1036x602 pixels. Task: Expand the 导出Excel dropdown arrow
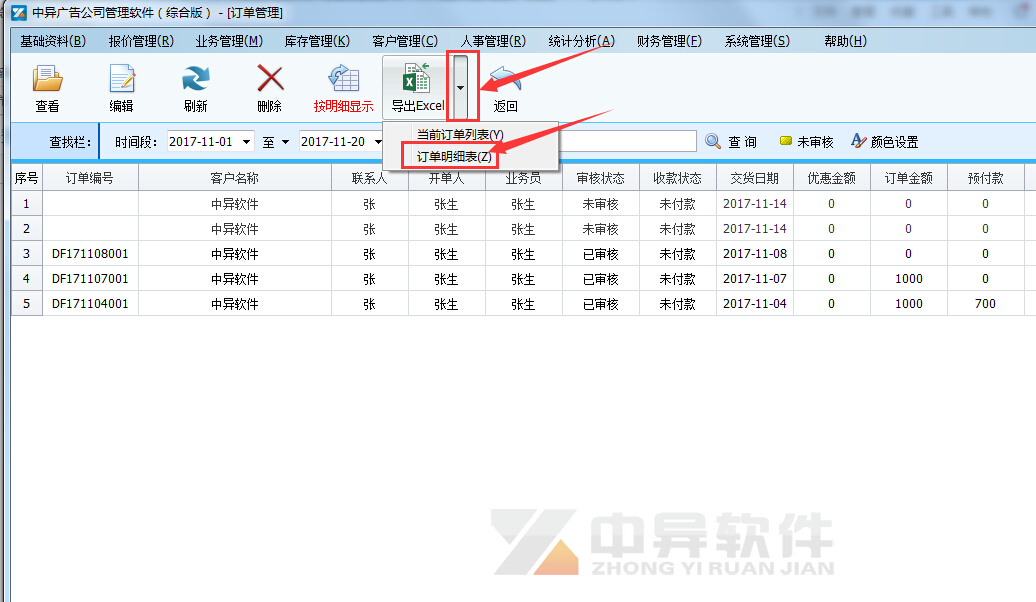point(461,87)
